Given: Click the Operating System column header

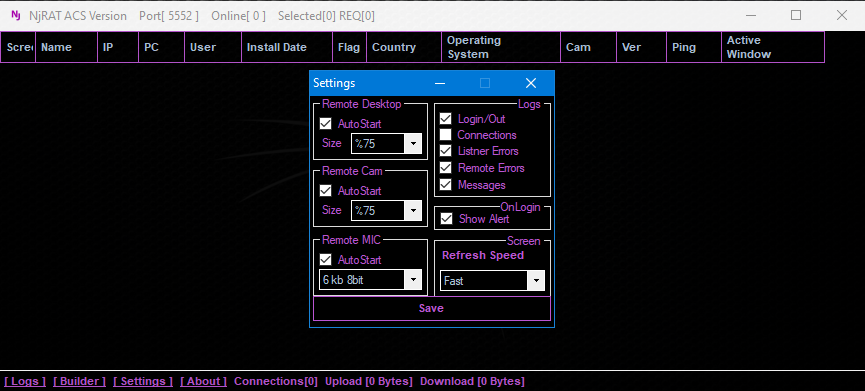Looking at the screenshot, I should click(x=501, y=47).
